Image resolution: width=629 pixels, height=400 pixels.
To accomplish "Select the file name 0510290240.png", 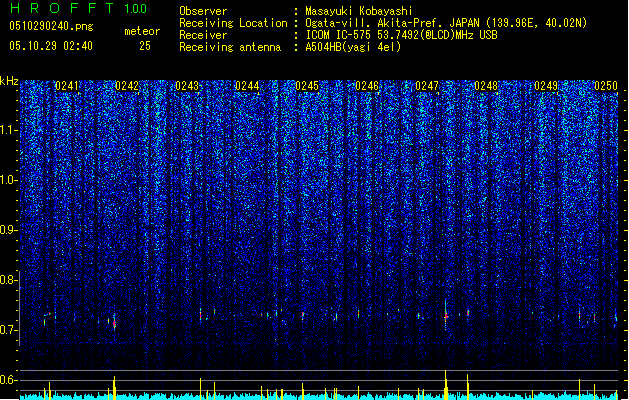I will click(51, 26).
